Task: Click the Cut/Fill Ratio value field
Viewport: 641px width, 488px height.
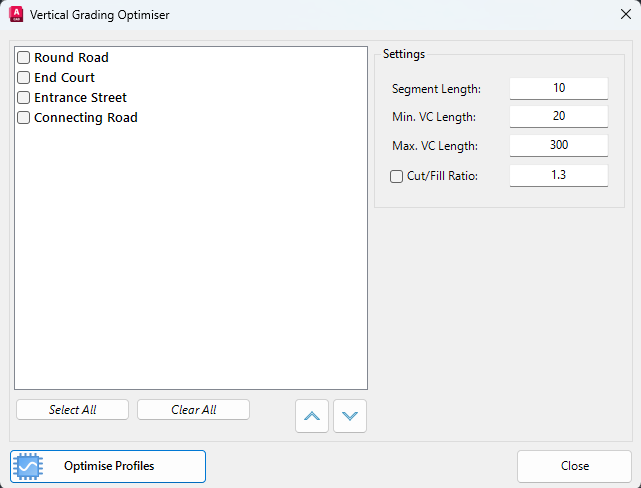Action: pos(559,176)
